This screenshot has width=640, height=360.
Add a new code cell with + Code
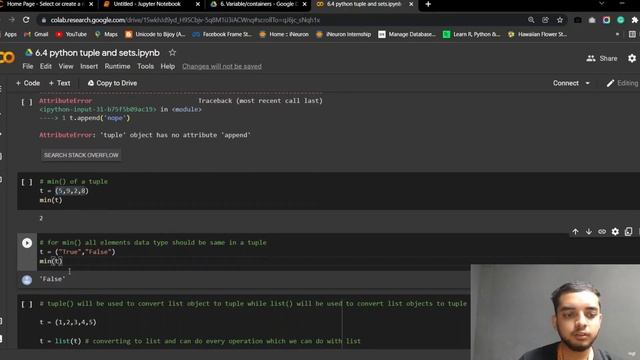[x=28, y=83]
